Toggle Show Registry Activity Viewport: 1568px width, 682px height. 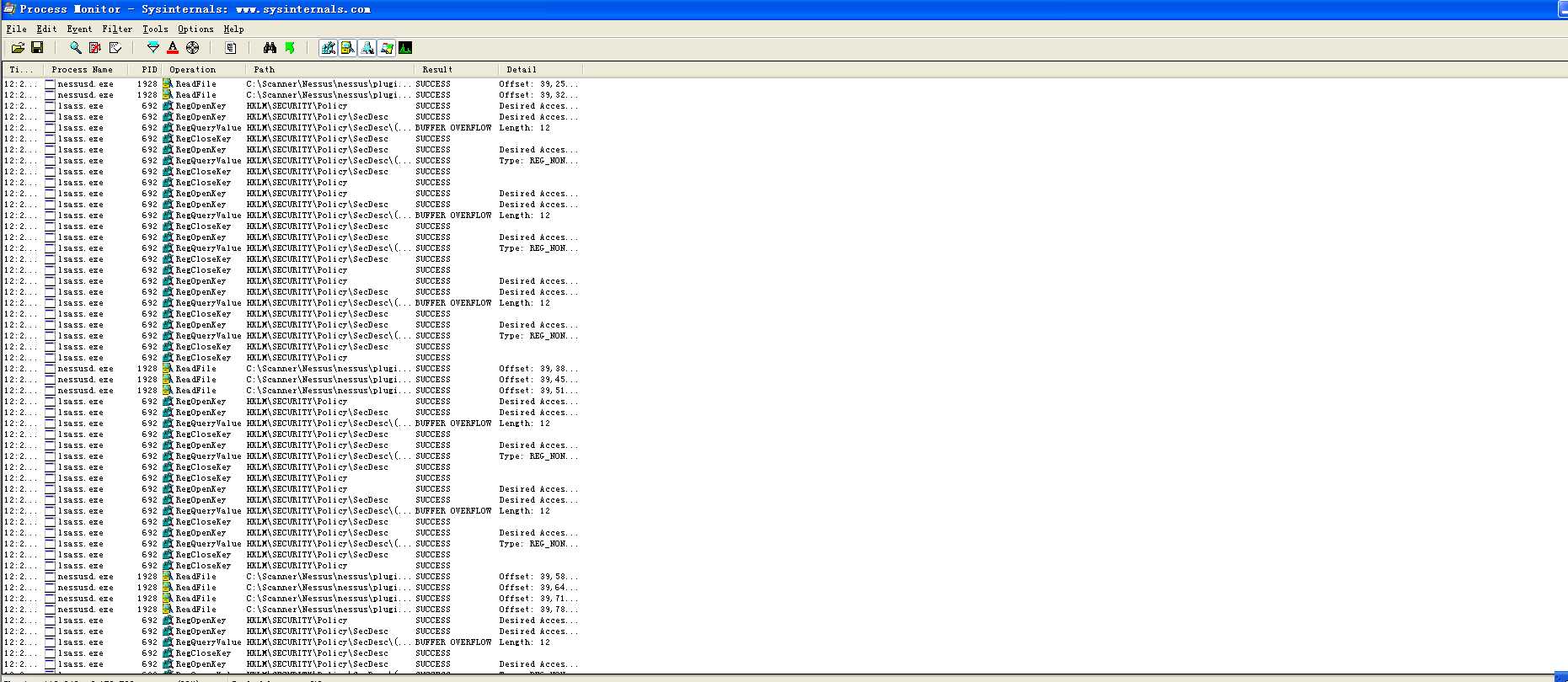tap(329, 48)
